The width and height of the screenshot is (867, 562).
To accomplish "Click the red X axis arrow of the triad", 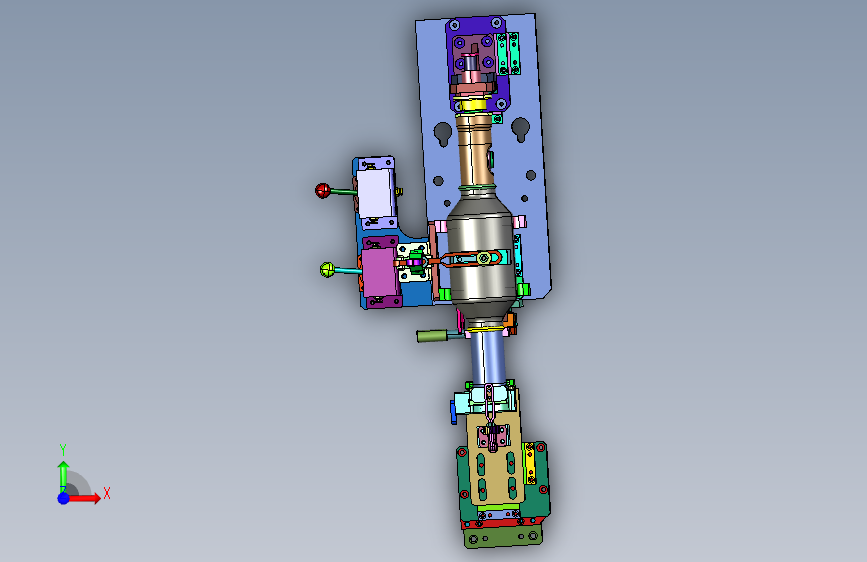I will click(x=84, y=498).
